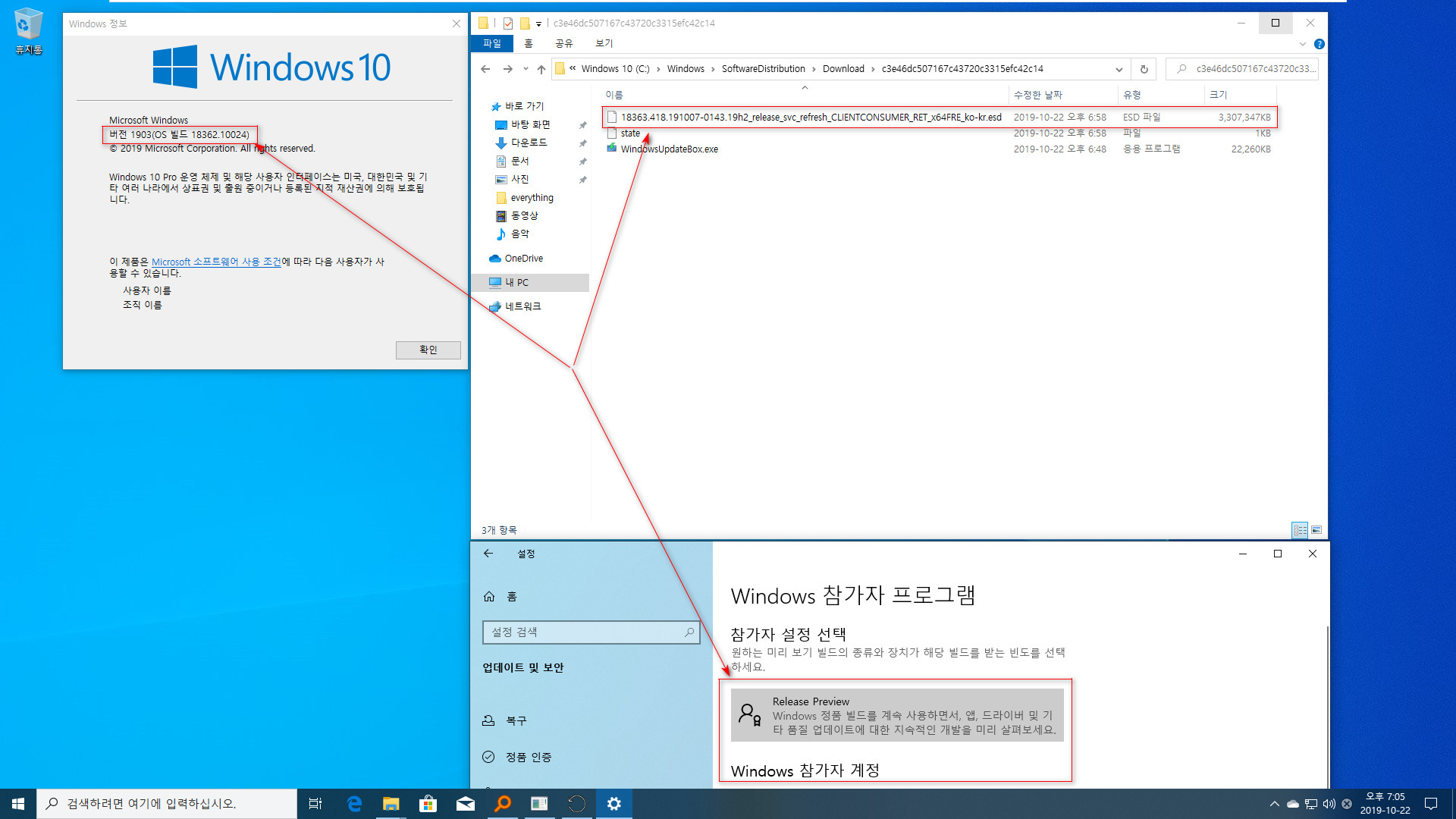Screen dimensions: 1456x819
Task: Open 동영상 in navigation pane
Action: coord(524,215)
